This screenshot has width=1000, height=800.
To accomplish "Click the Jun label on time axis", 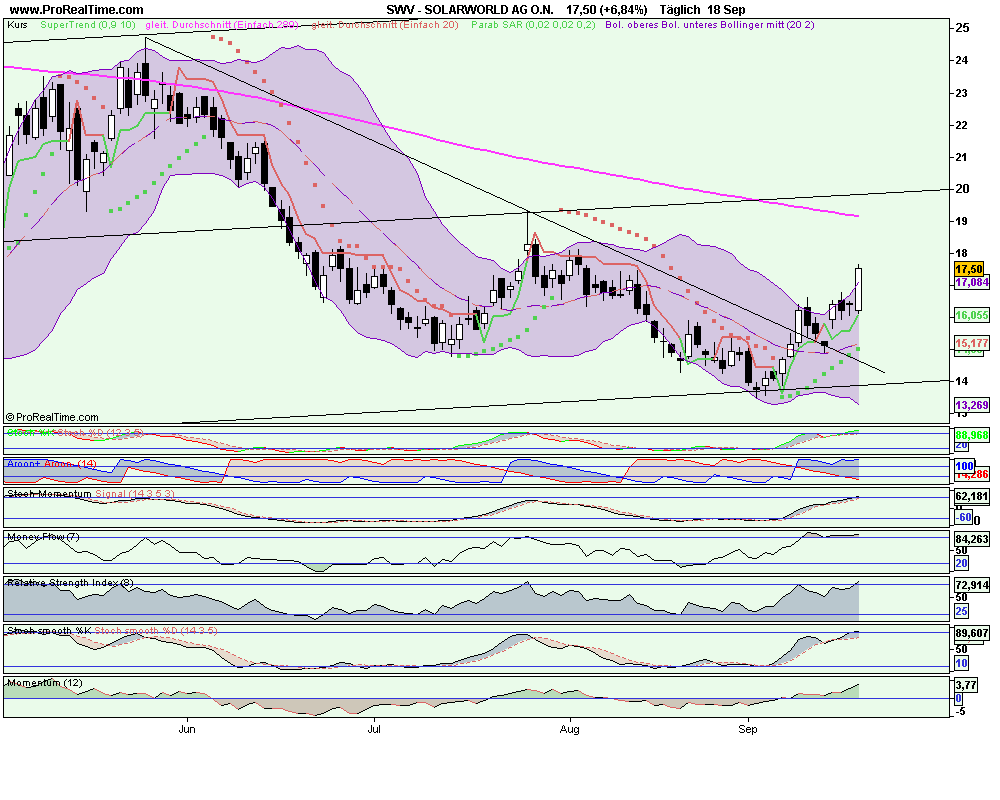I will pos(187,729).
